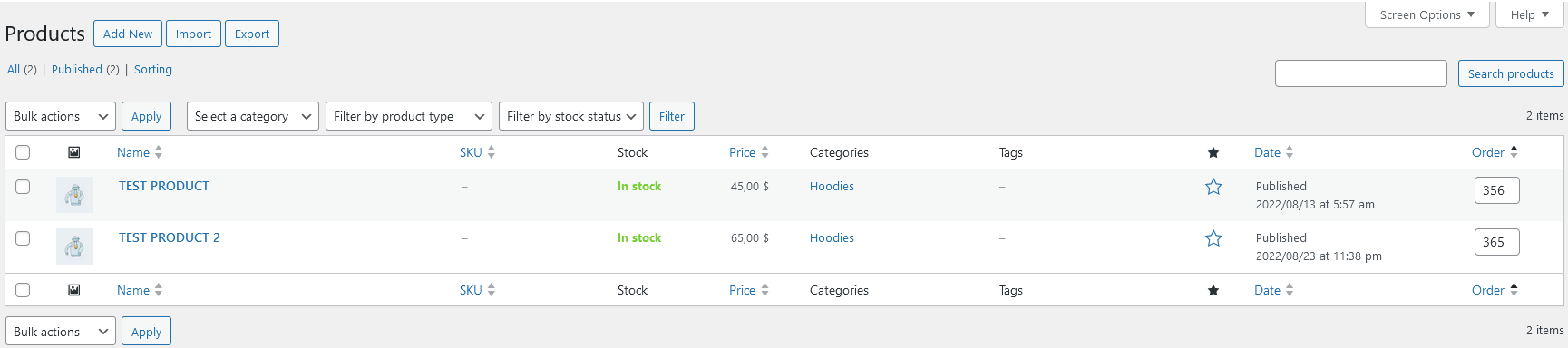Click the image column icon in footer row
This screenshot has height=348, width=1568.
point(74,290)
